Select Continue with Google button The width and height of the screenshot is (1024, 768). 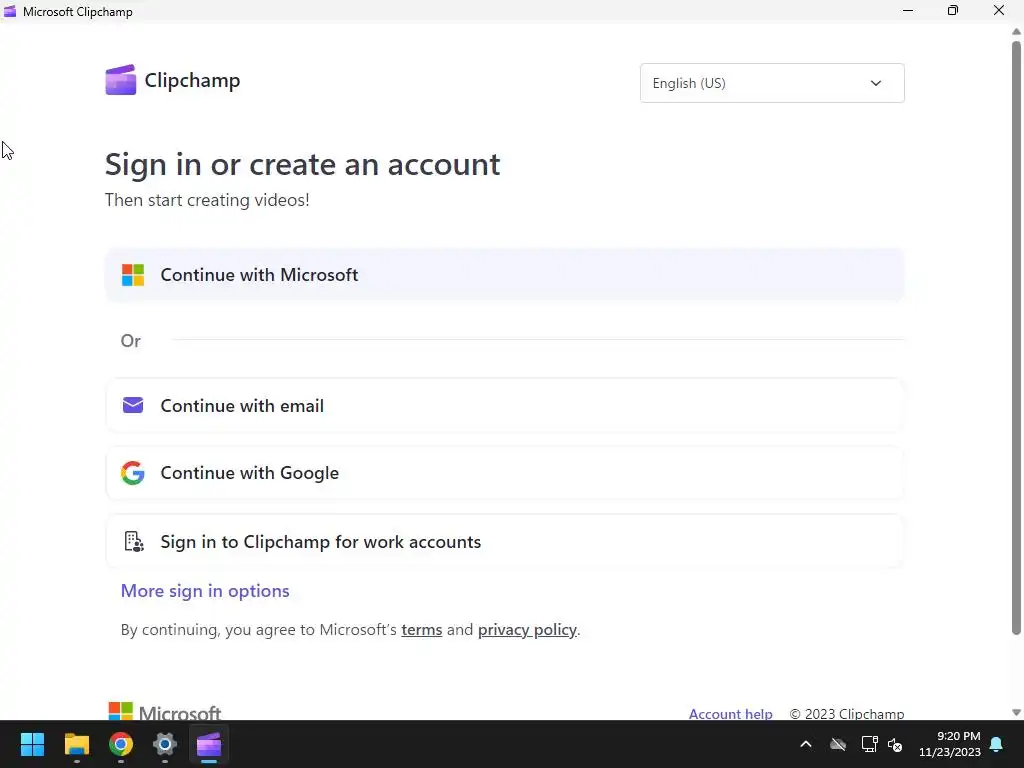505,473
